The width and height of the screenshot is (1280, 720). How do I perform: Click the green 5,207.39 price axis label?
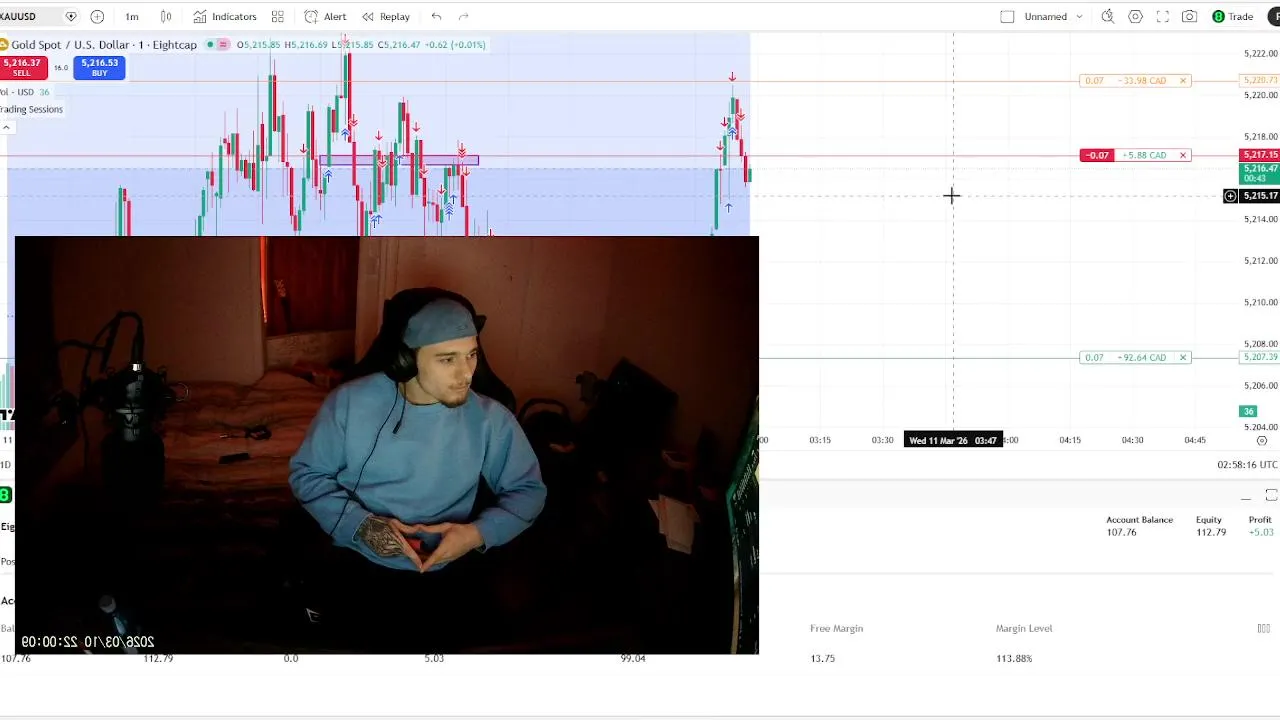point(1259,357)
